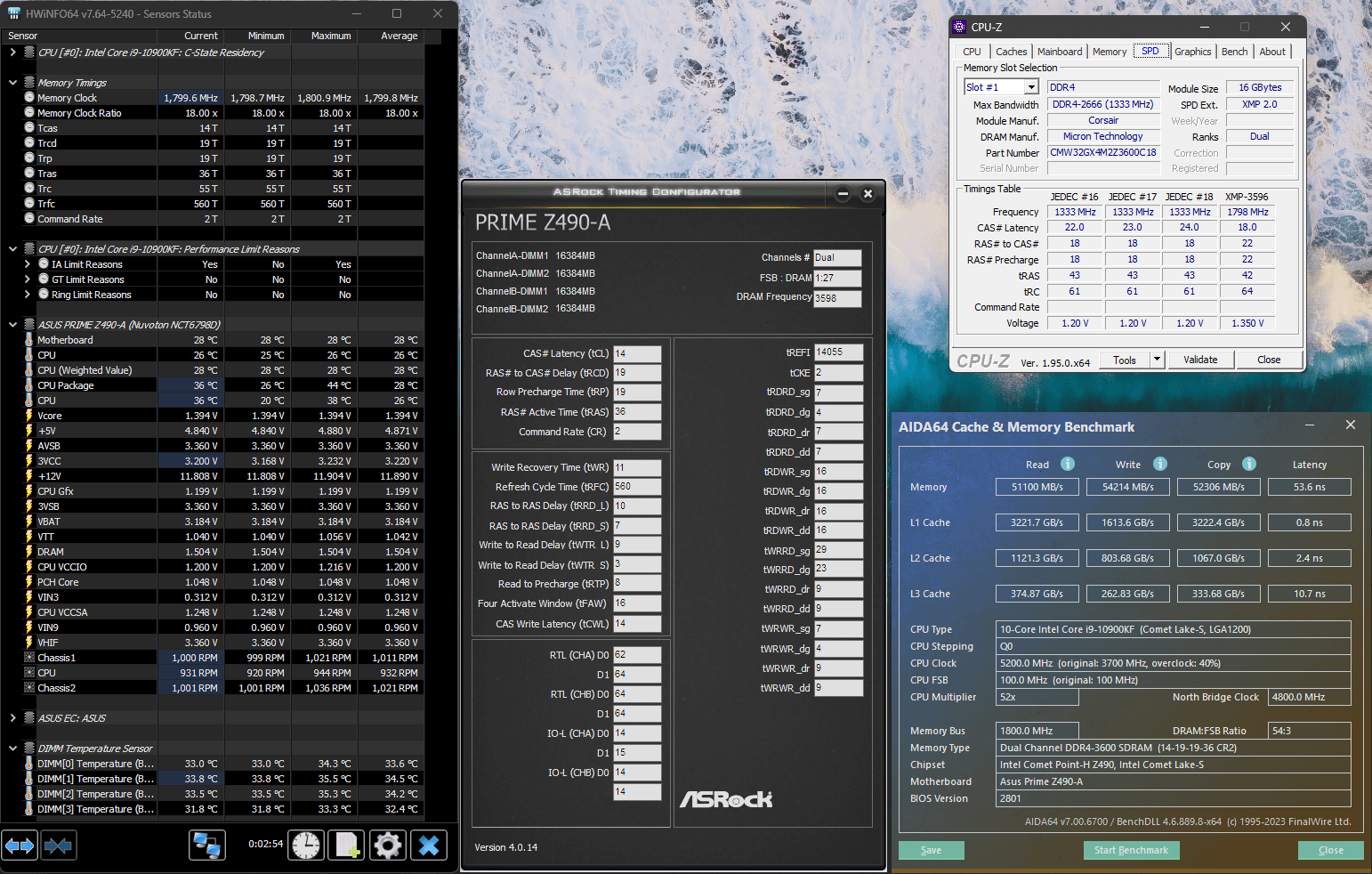The image size is (1372, 874).
Task: Click the Chassis2 fan icon
Action: point(29,688)
